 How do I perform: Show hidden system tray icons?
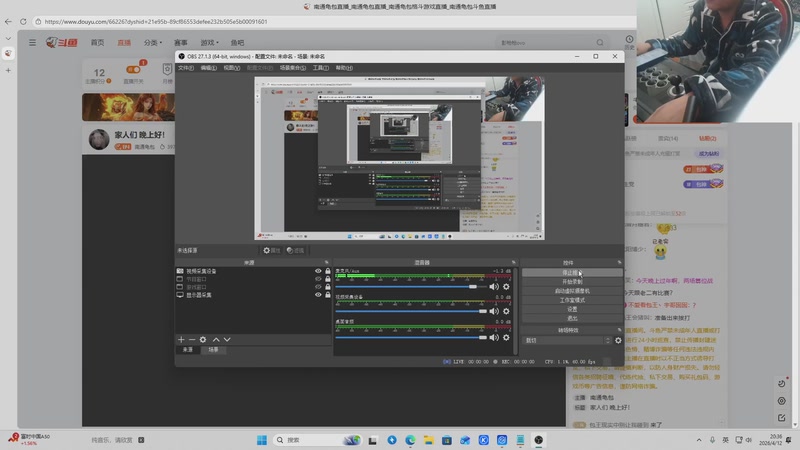tap(698, 440)
